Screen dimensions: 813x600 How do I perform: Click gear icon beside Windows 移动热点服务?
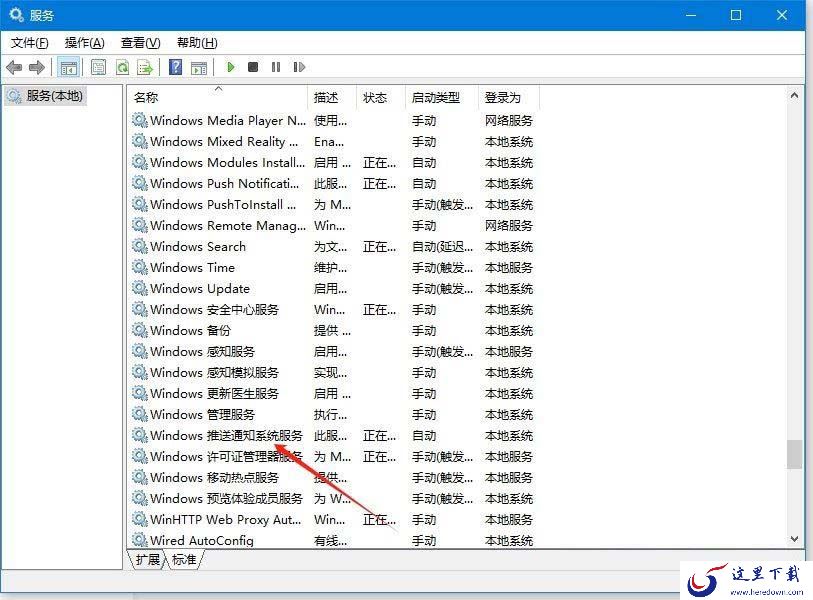pos(139,477)
